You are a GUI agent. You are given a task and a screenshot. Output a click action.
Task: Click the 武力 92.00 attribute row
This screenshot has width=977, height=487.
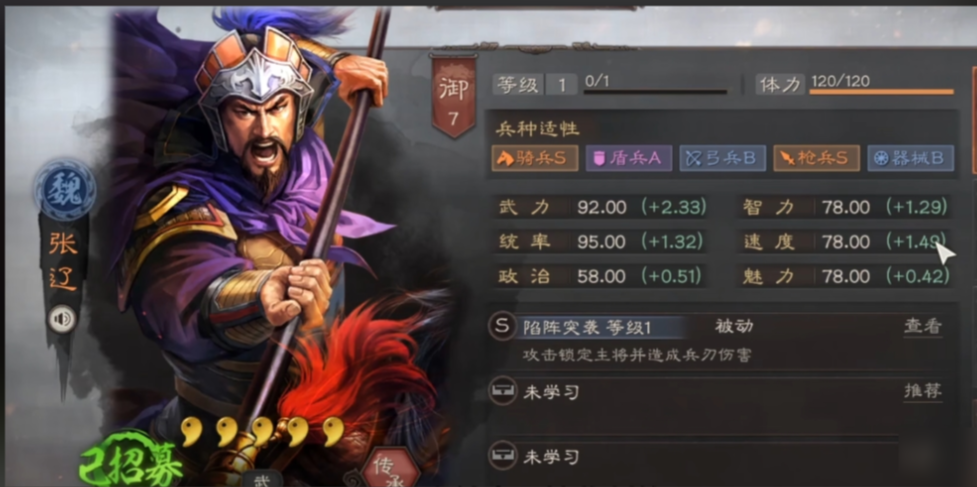click(602, 207)
